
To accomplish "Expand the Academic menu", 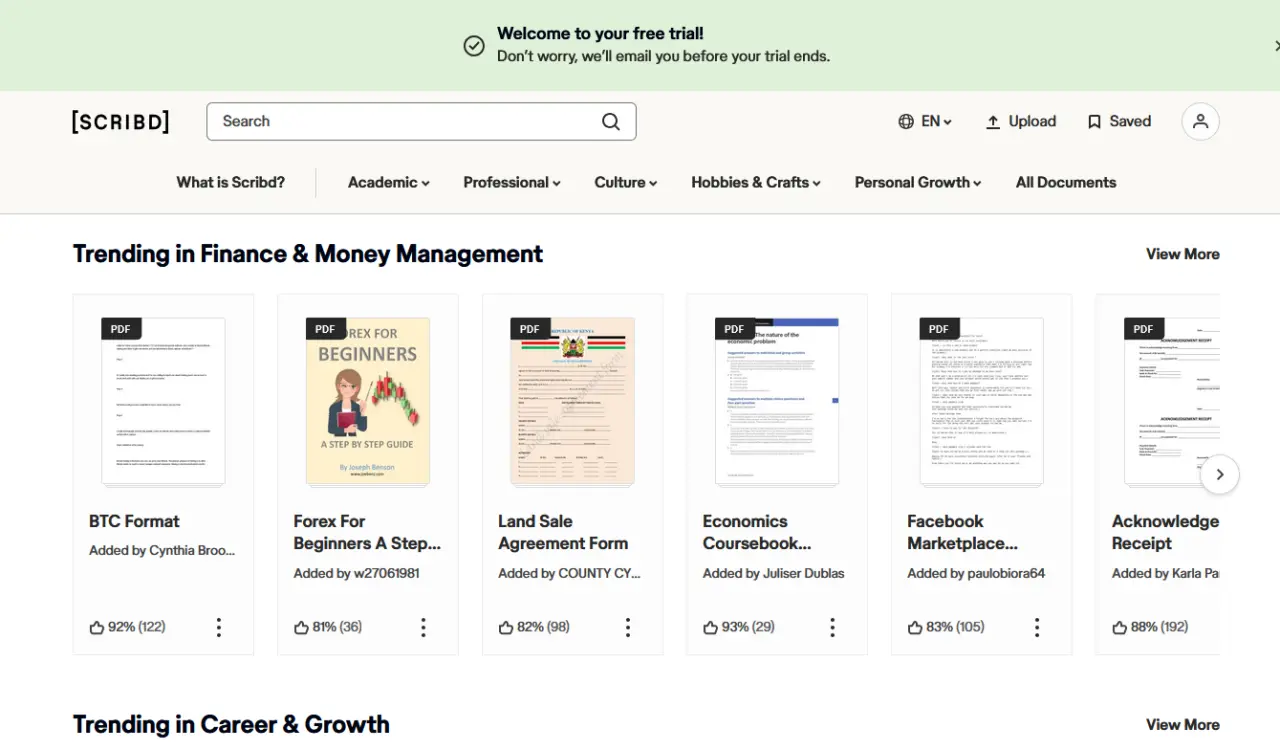I will click(389, 182).
